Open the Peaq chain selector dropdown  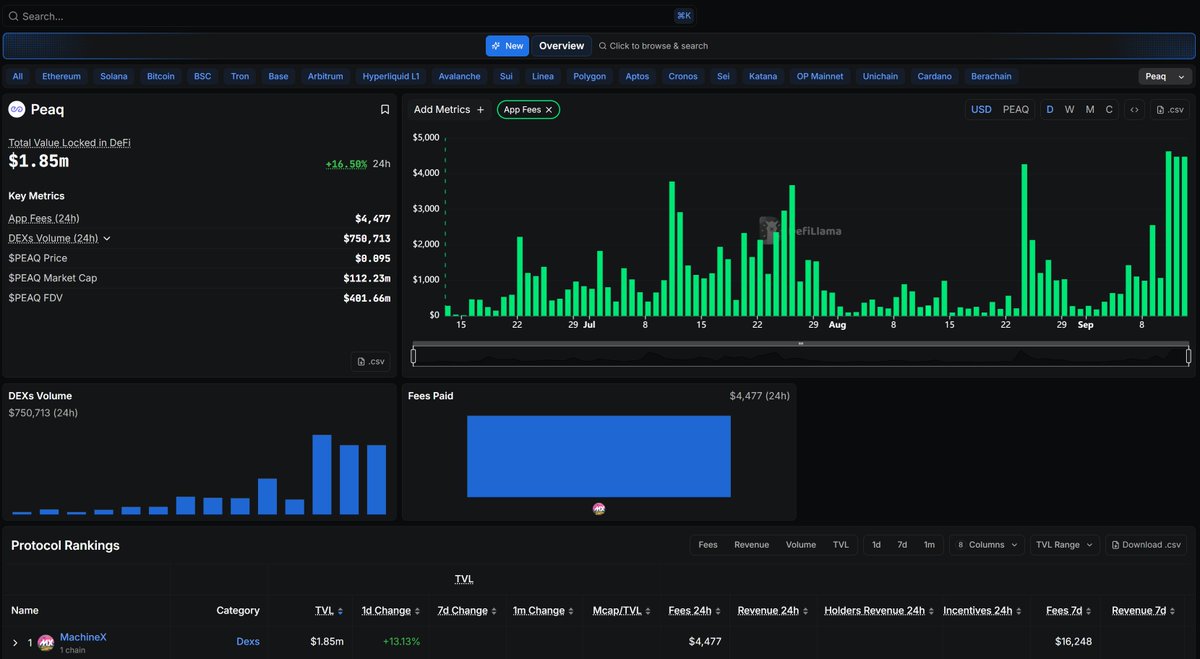[x=1166, y=76]
